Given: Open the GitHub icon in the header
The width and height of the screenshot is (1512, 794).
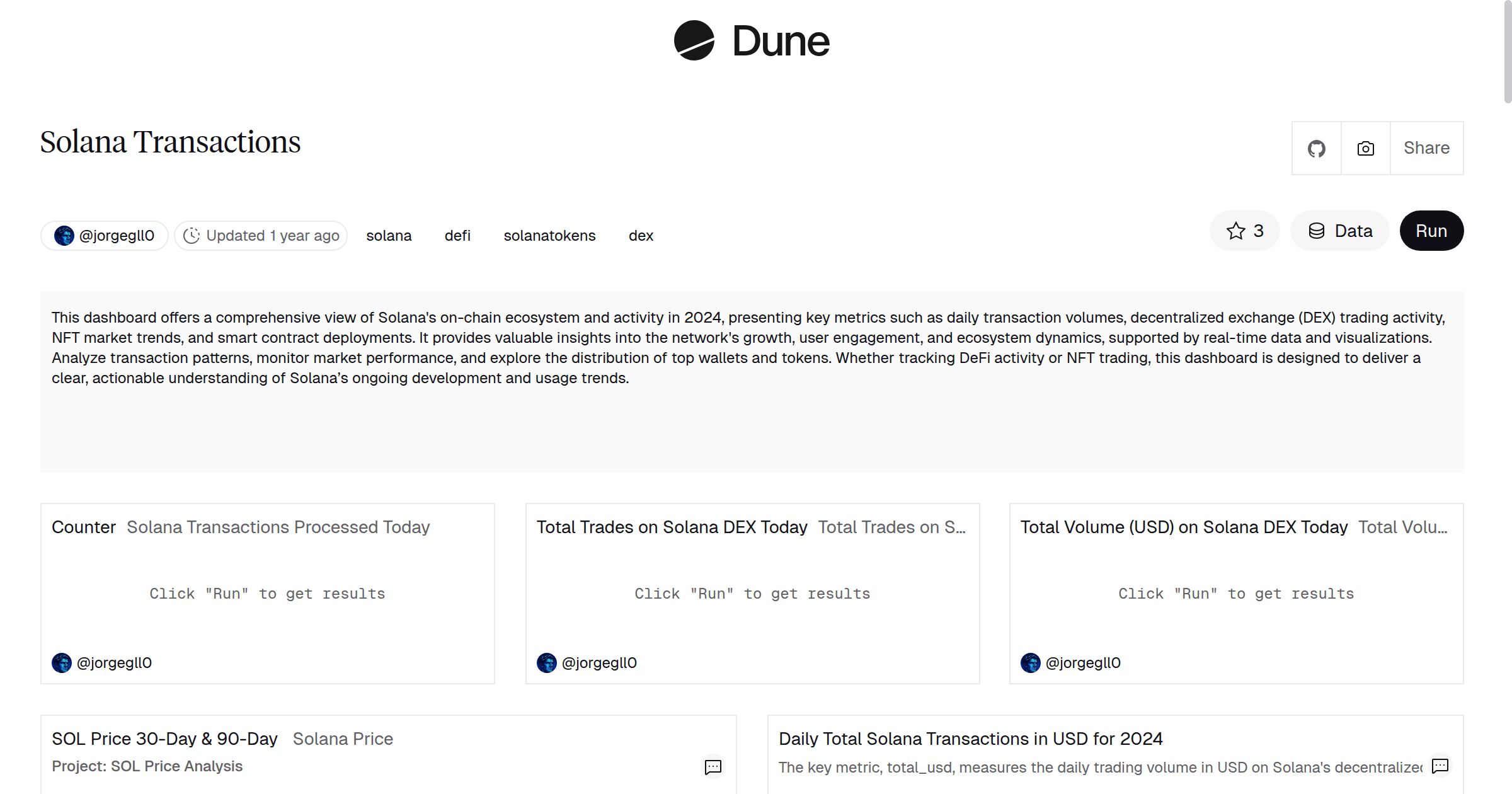Looking at the screenshot, I should point(1316,148).
